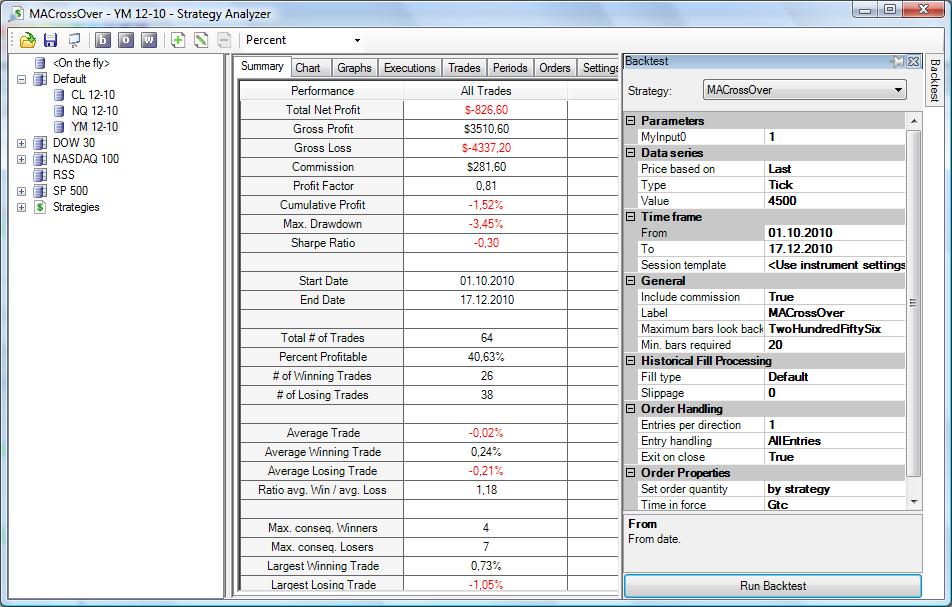Viewport: 952px width, 607px height.
Task: Click the greyed-out minus remove icon
Action: pos(224,40)
